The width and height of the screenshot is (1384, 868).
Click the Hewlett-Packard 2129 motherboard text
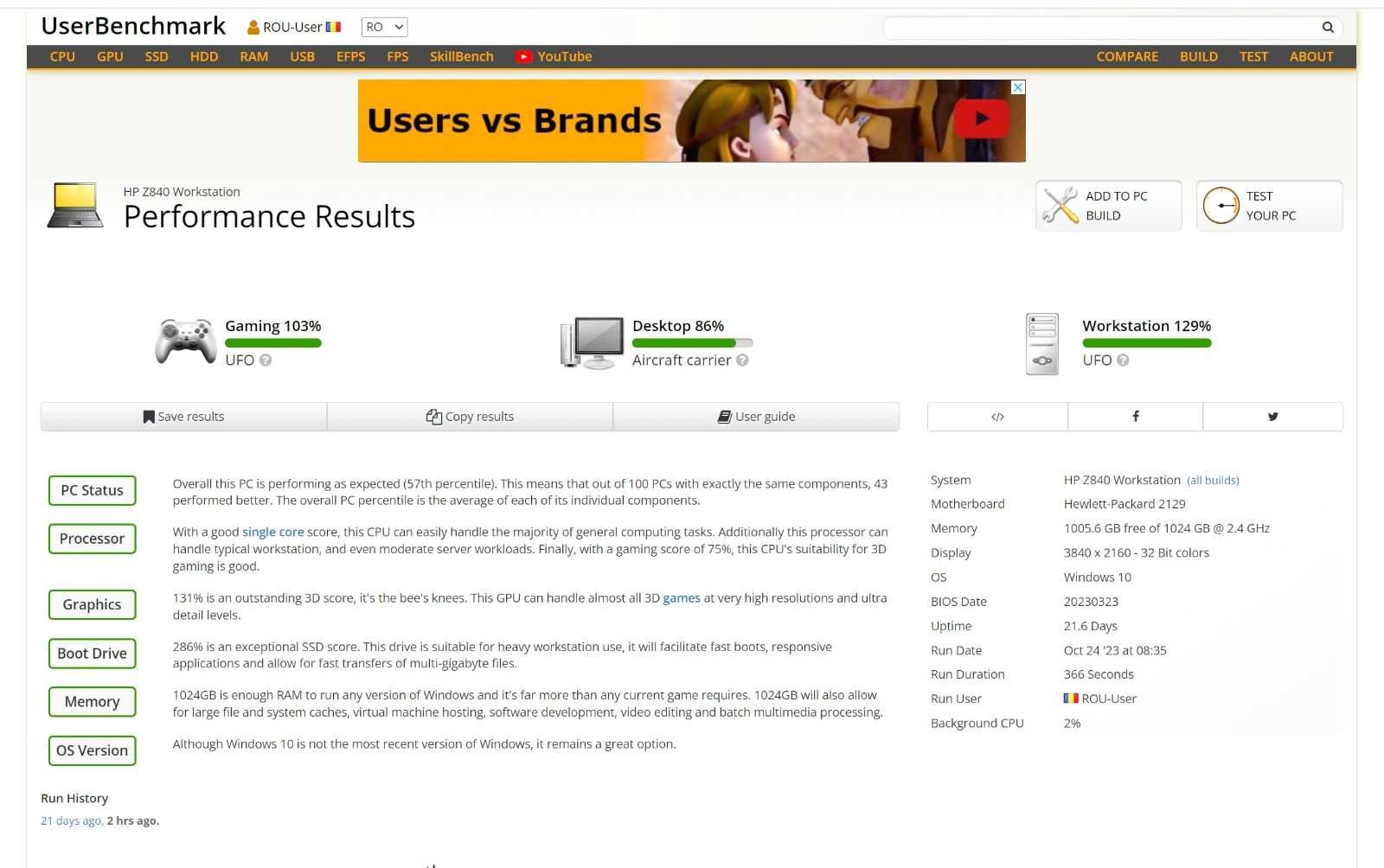pos(1124,504)
